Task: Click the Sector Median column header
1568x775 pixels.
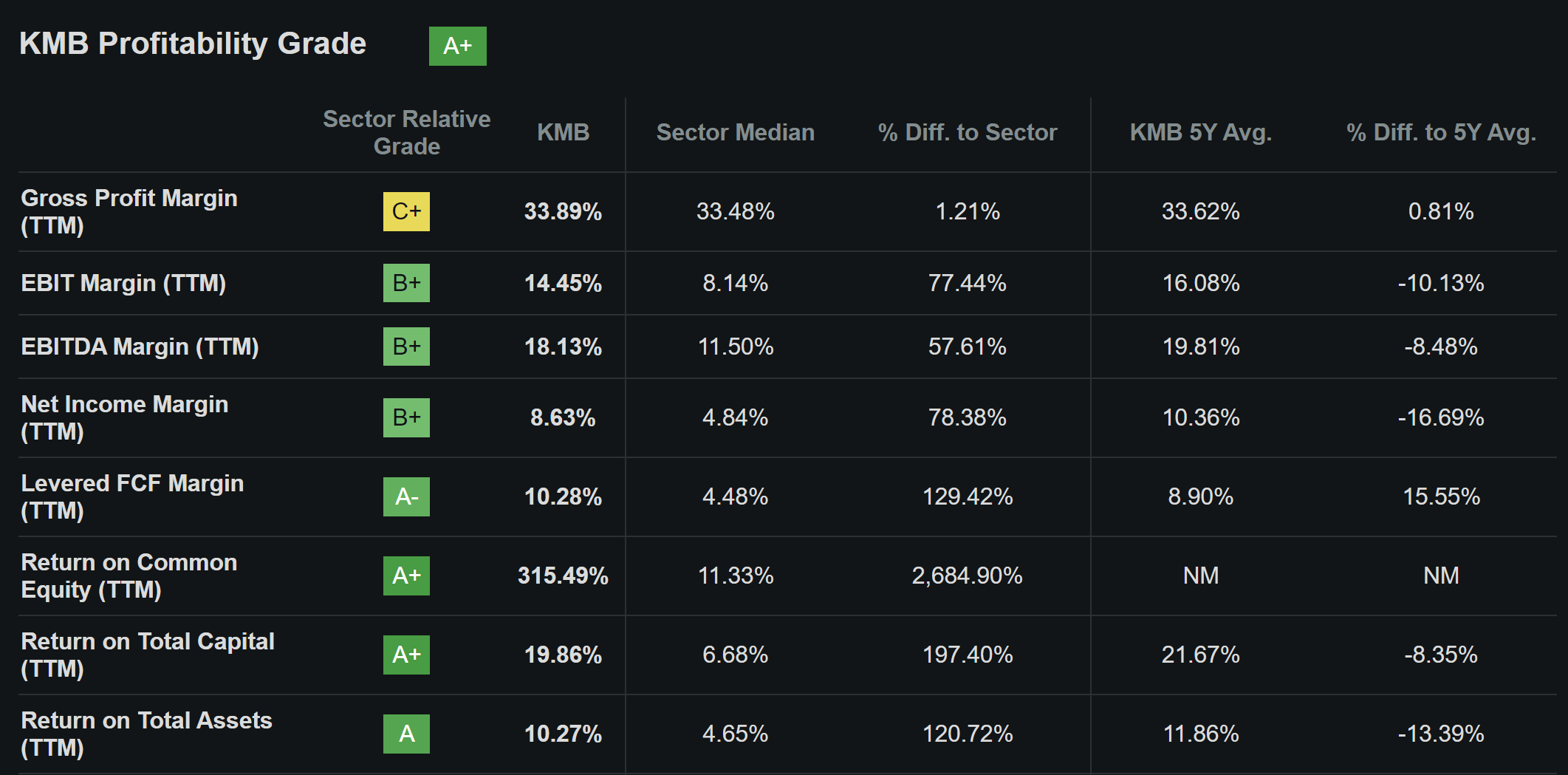Action: point(735,132)
